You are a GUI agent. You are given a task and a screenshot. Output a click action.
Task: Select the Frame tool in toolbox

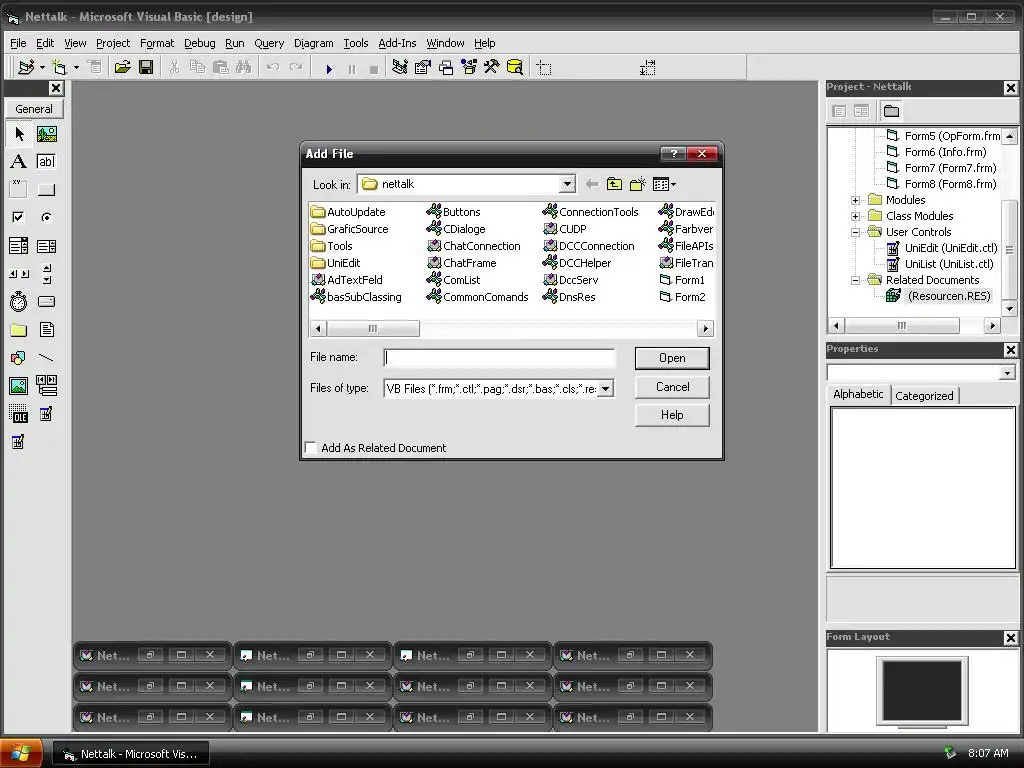[x=19, y=189]
